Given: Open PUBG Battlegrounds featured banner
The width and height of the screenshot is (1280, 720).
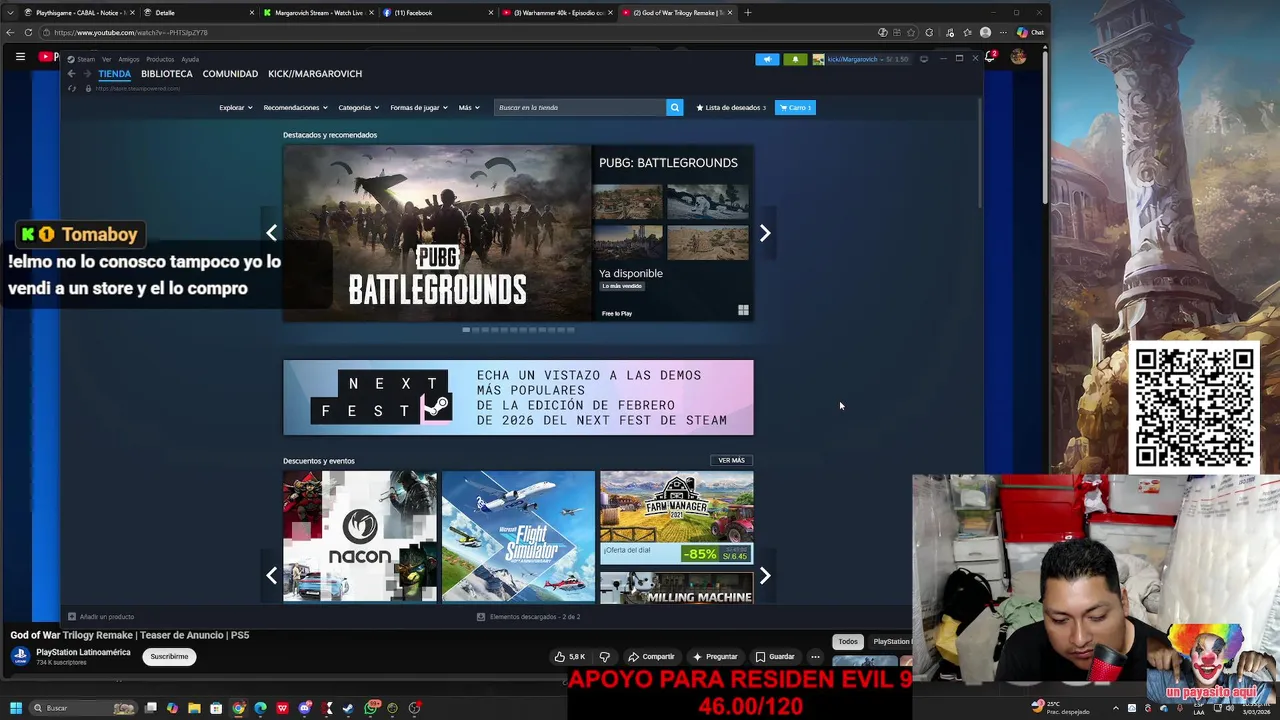Looking at the screenshot, I should pos(518,233).
